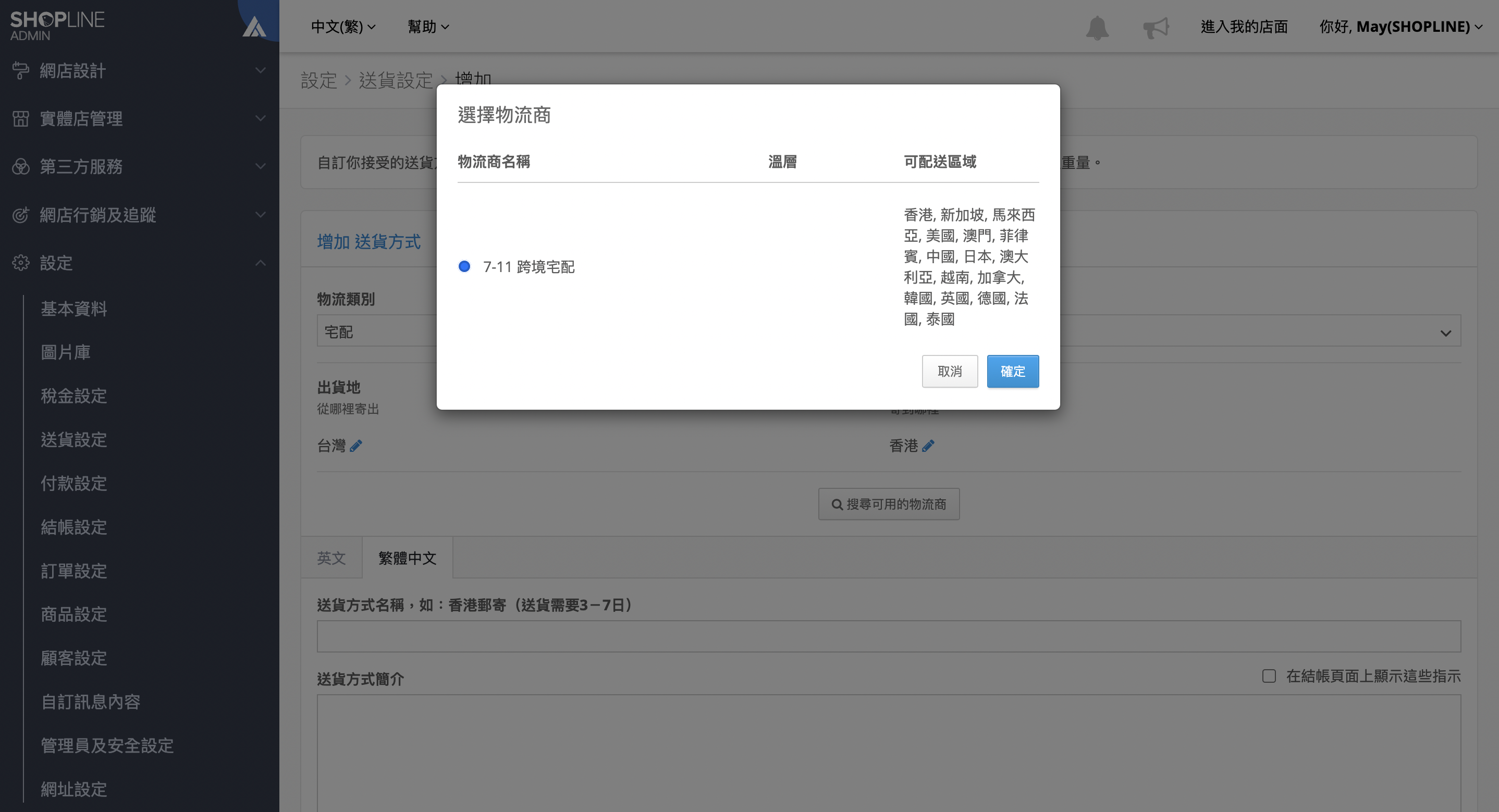This screenshot has height=812, width=1499.
Task: Click the SHOPLINE Admin logo
Action: point(57,26)
